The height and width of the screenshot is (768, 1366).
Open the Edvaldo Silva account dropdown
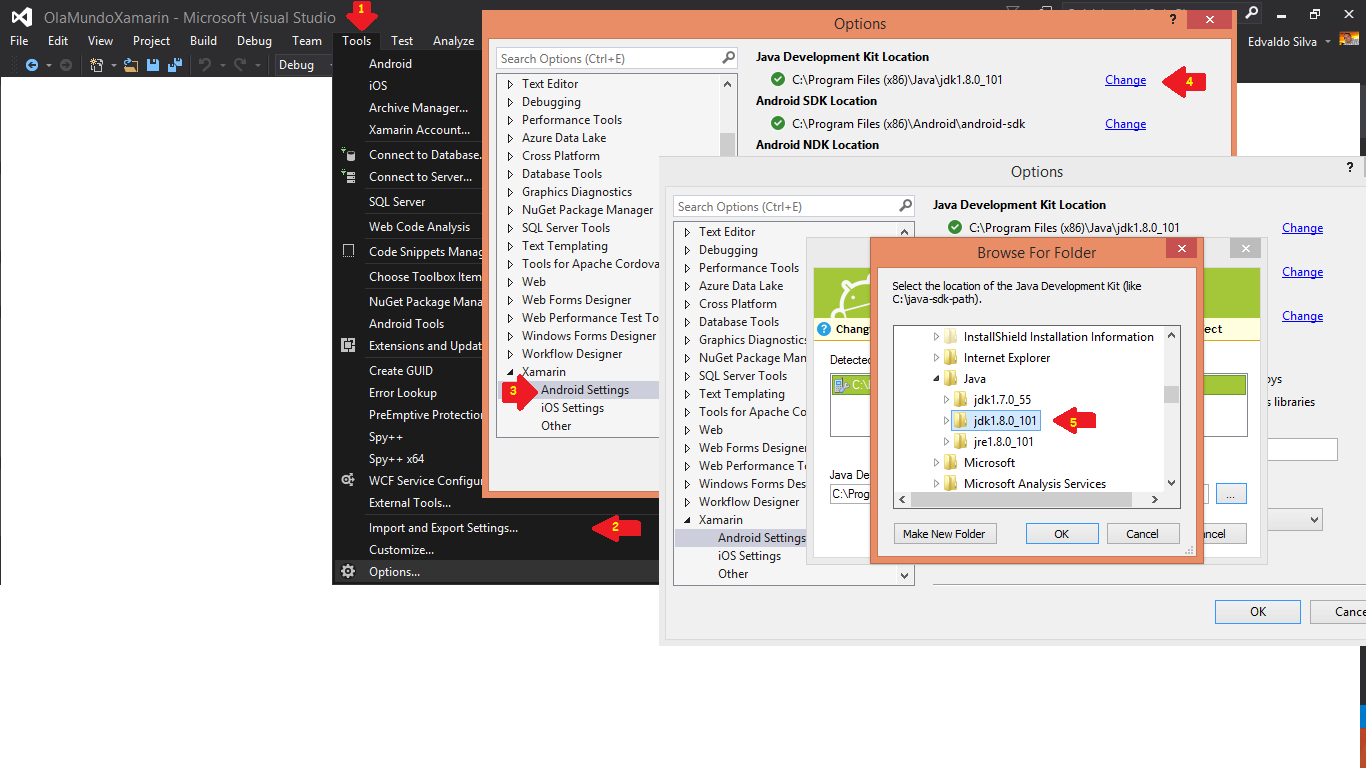[x=1328, y=41]
